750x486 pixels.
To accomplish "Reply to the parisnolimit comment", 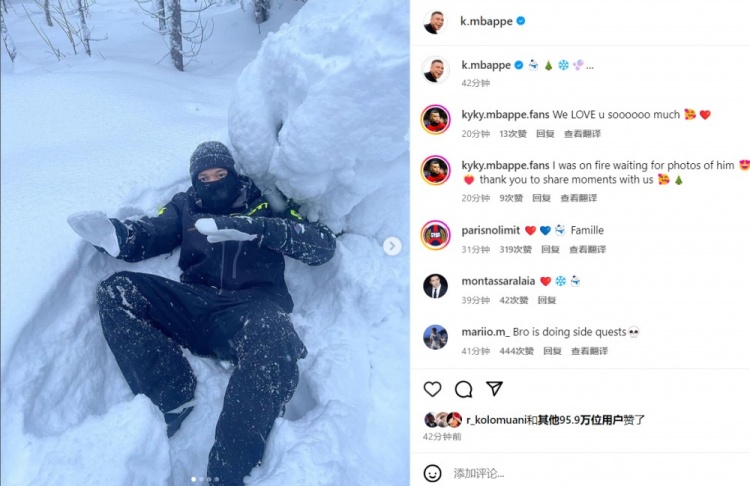I will [x=550, y=249].
